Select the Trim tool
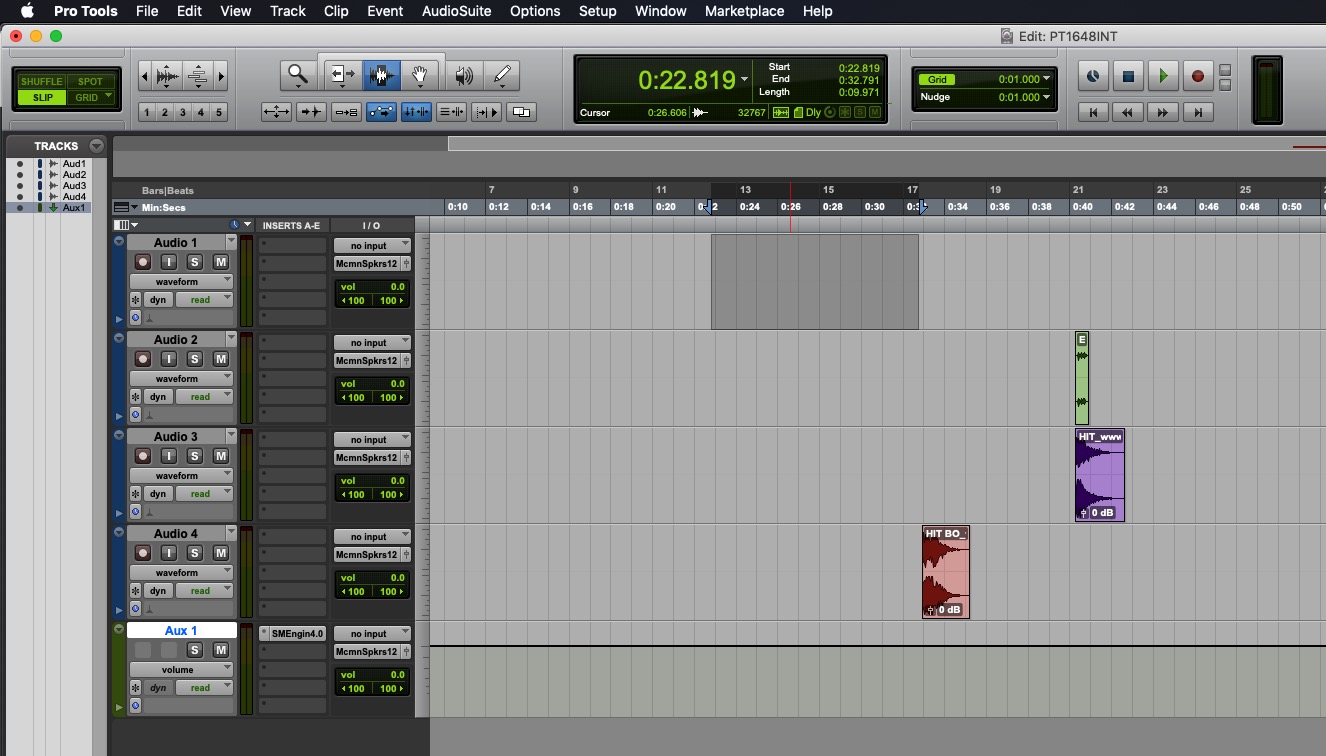 [x=342, y=75]
